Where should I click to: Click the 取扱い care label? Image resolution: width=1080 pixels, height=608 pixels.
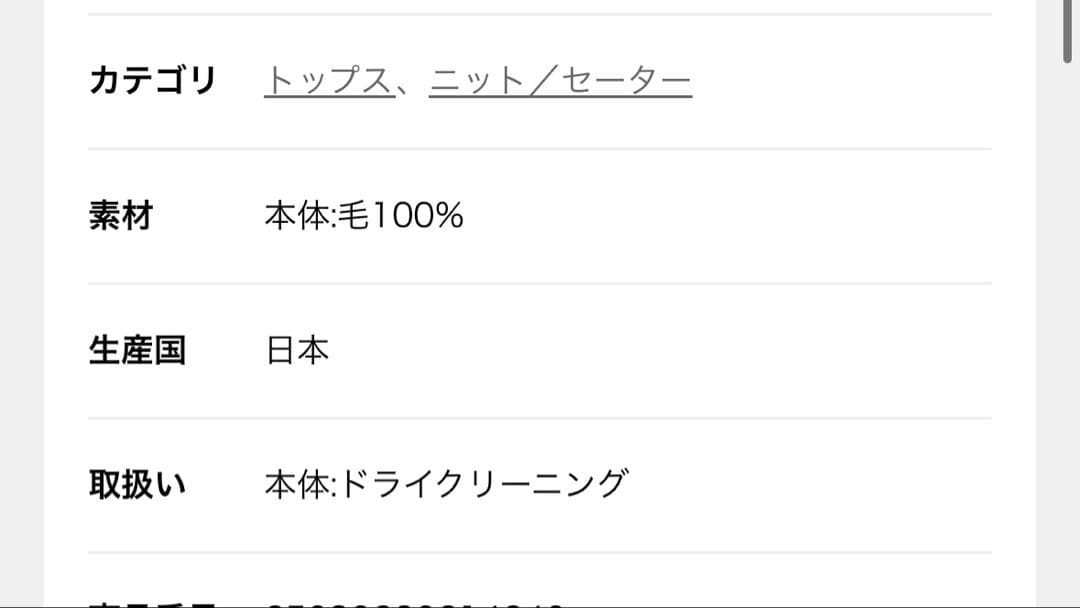tap(135, 481)
